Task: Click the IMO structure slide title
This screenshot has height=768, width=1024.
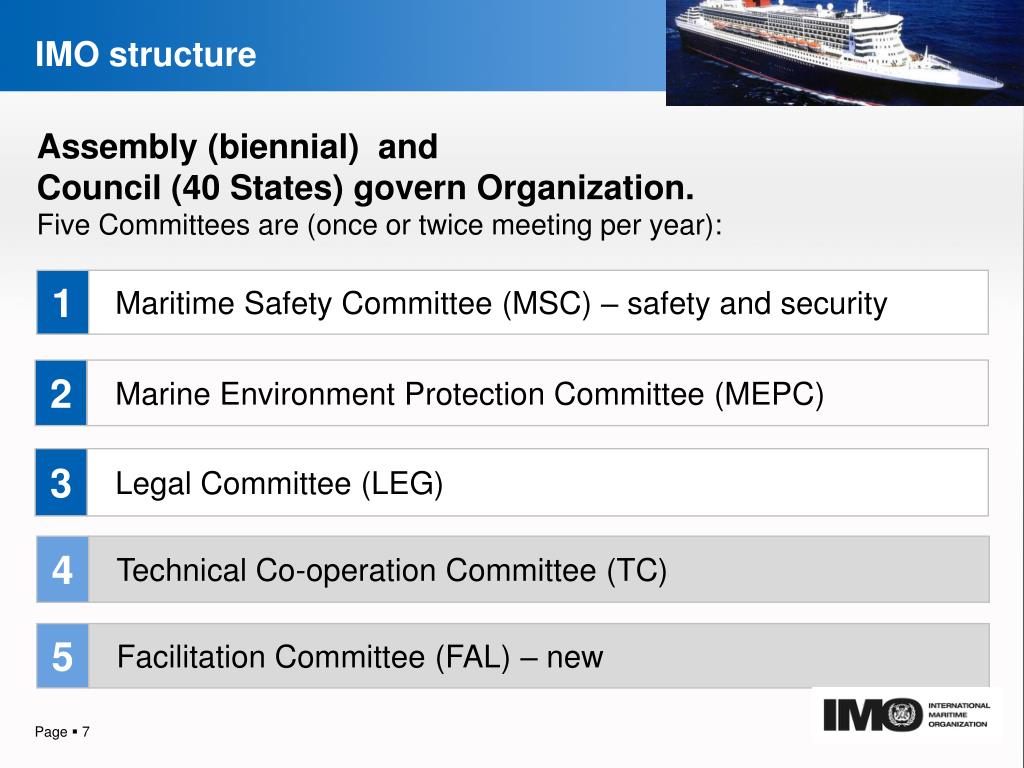Action: [x=146, y=54]
